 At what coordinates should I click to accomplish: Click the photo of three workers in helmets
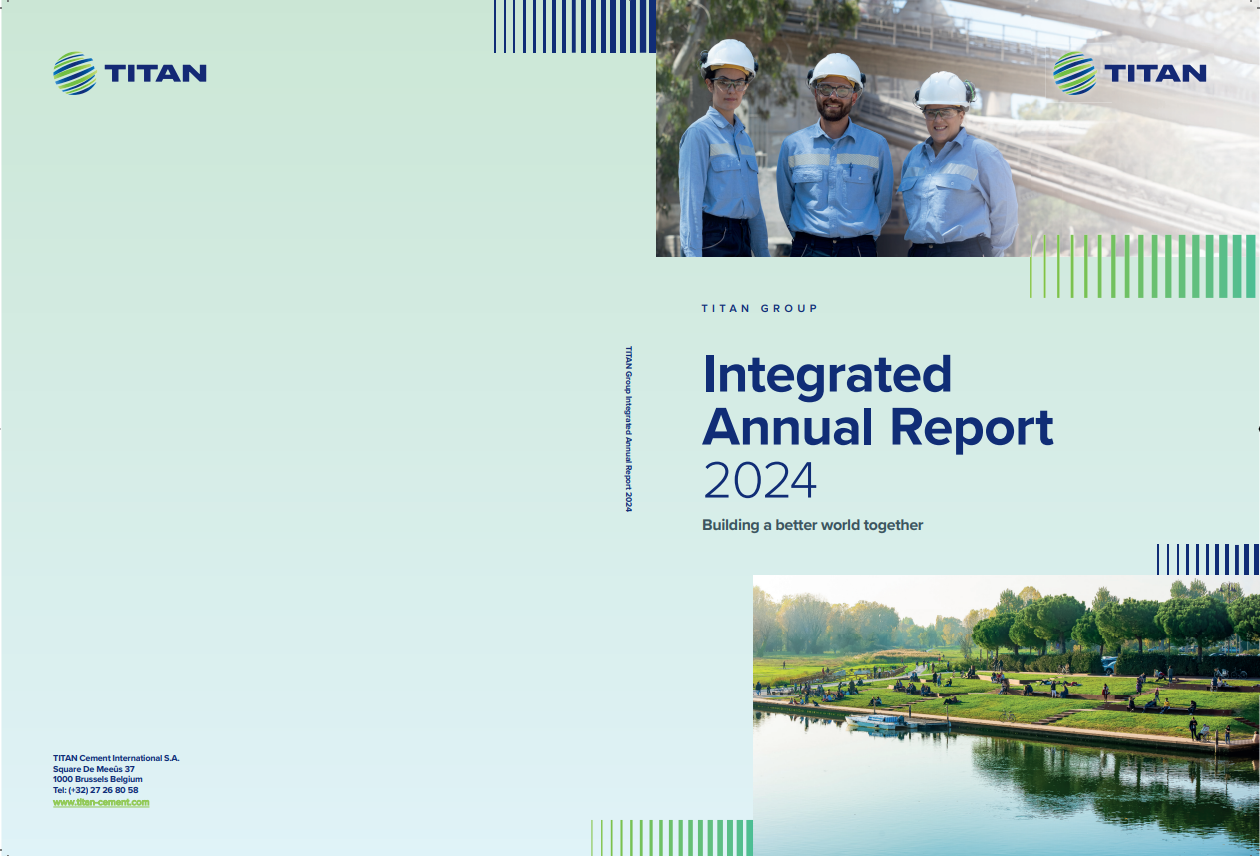point(958,128)
